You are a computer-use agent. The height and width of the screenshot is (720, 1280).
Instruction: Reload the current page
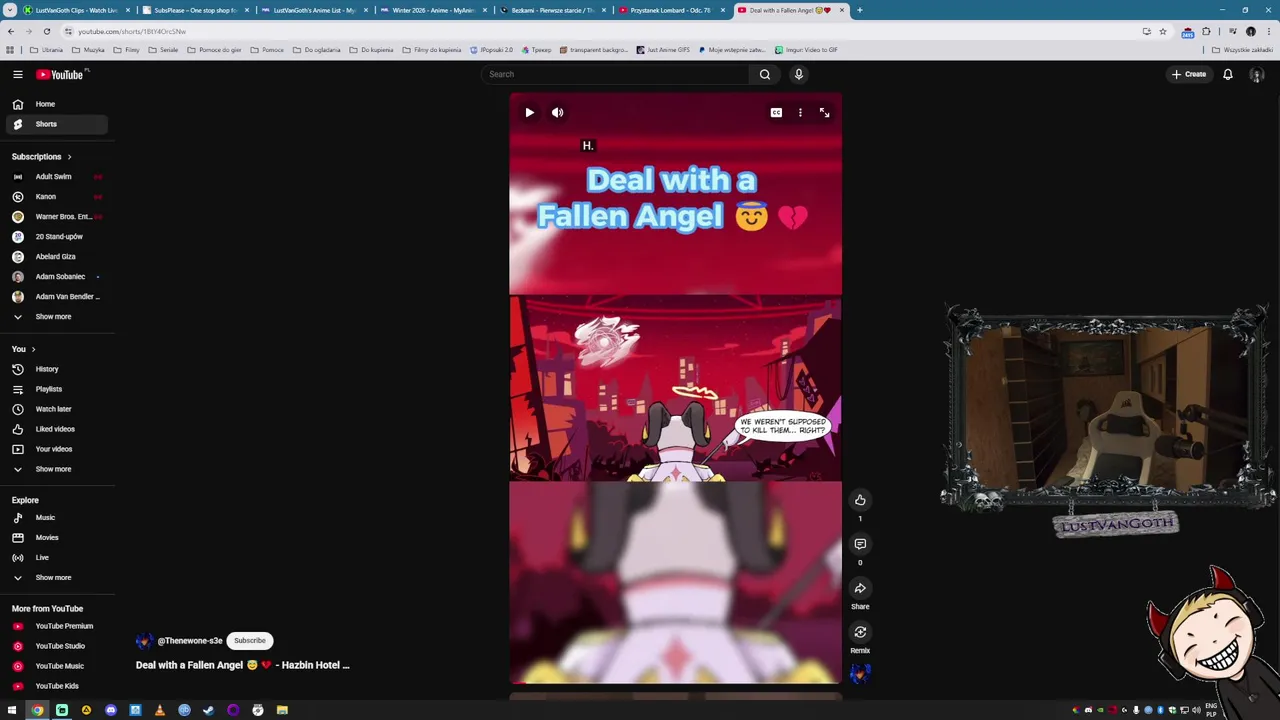pos(46,31)
